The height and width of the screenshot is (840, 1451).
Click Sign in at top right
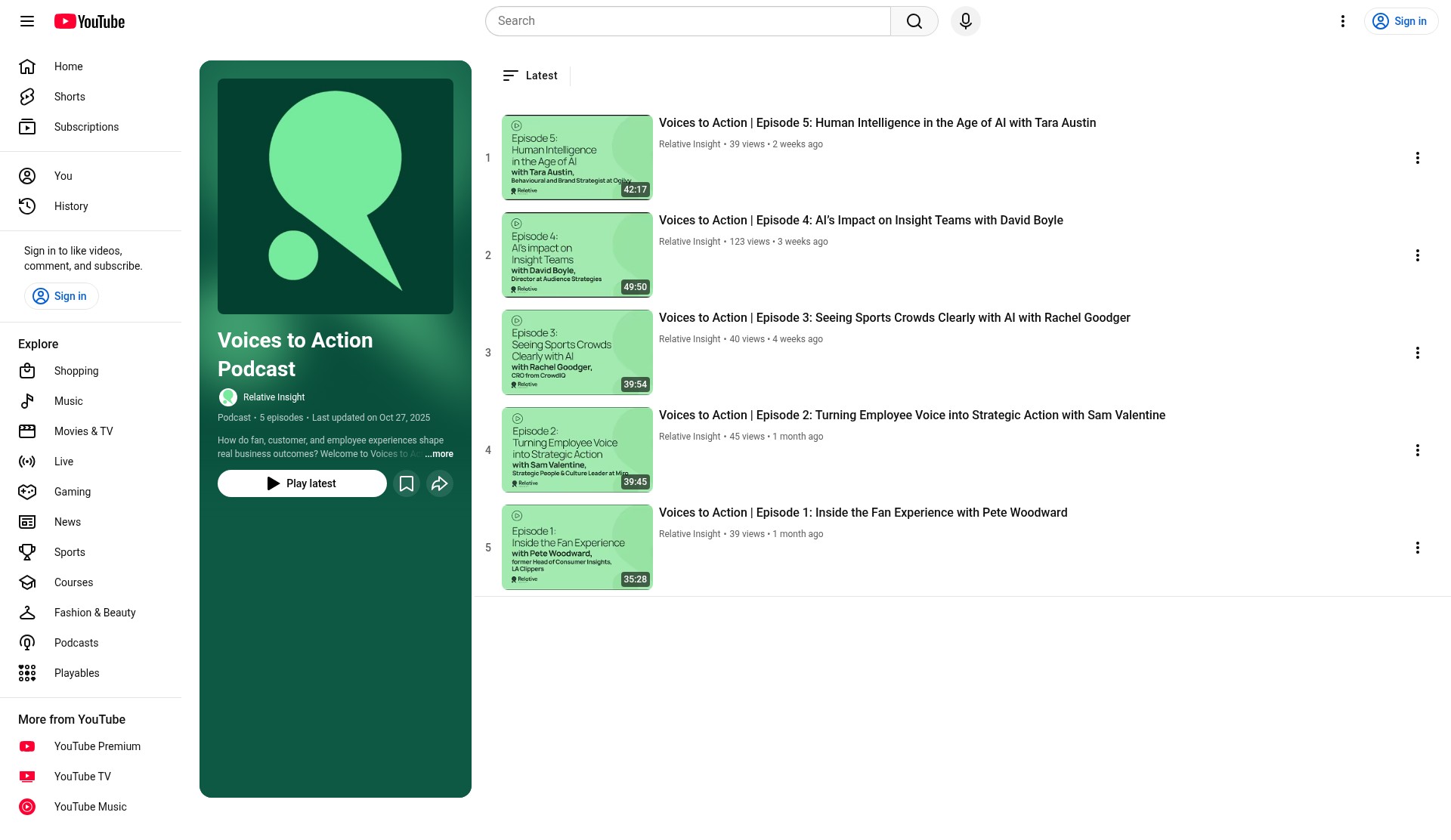click(1400, 21)
